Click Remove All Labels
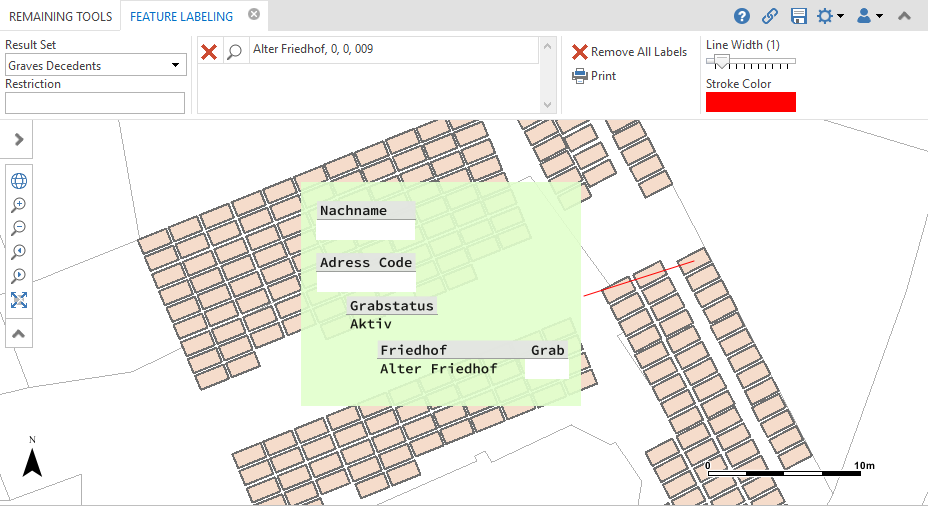The height and width of the screenshot is (532, 928). click(630, 52)
